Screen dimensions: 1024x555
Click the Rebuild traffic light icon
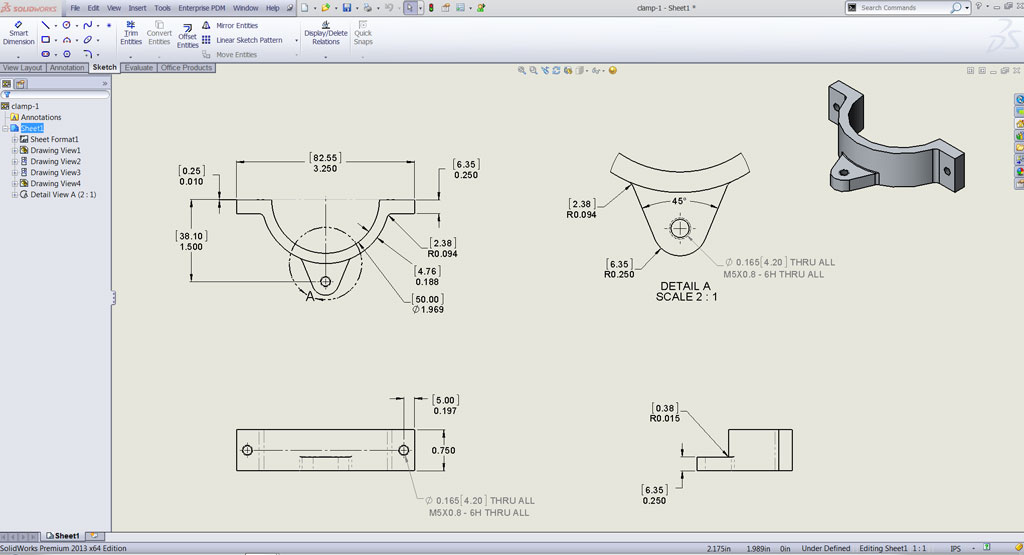431,7
